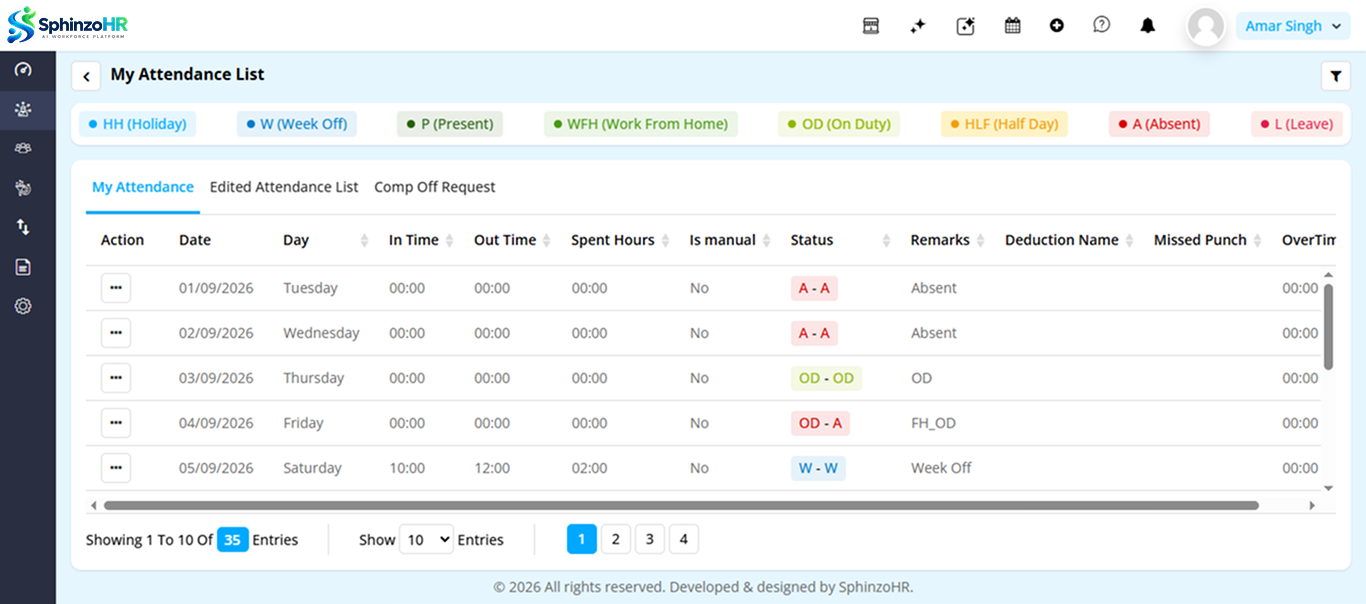Click the horizontal scrollbar of the table

click(680, 506)
